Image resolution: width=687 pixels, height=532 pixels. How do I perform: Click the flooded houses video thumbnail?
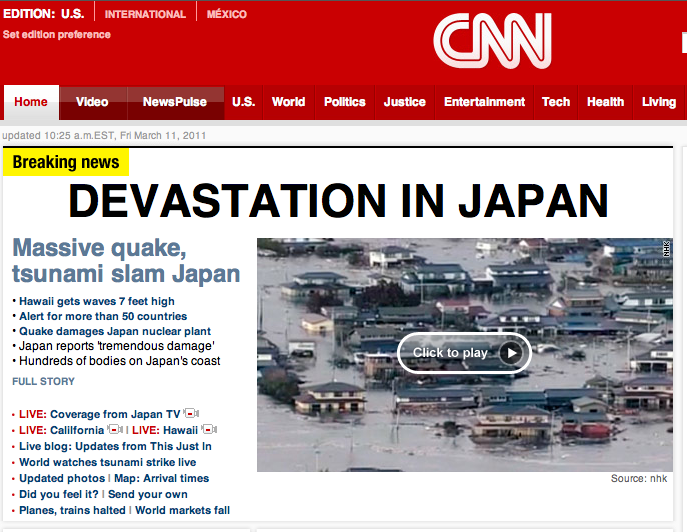pyautogui.click(x=465, y=355)
